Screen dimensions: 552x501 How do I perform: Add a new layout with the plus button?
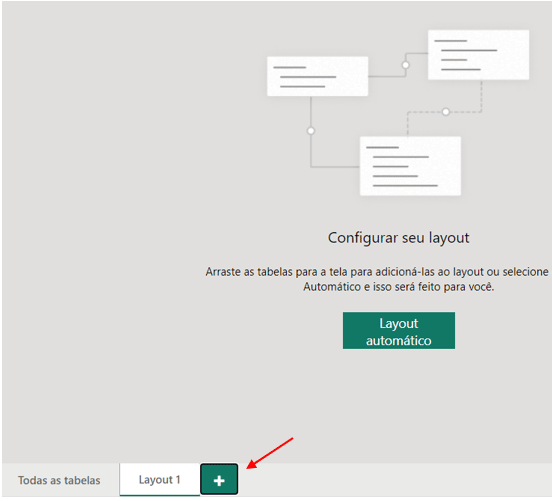pos(219,480)
